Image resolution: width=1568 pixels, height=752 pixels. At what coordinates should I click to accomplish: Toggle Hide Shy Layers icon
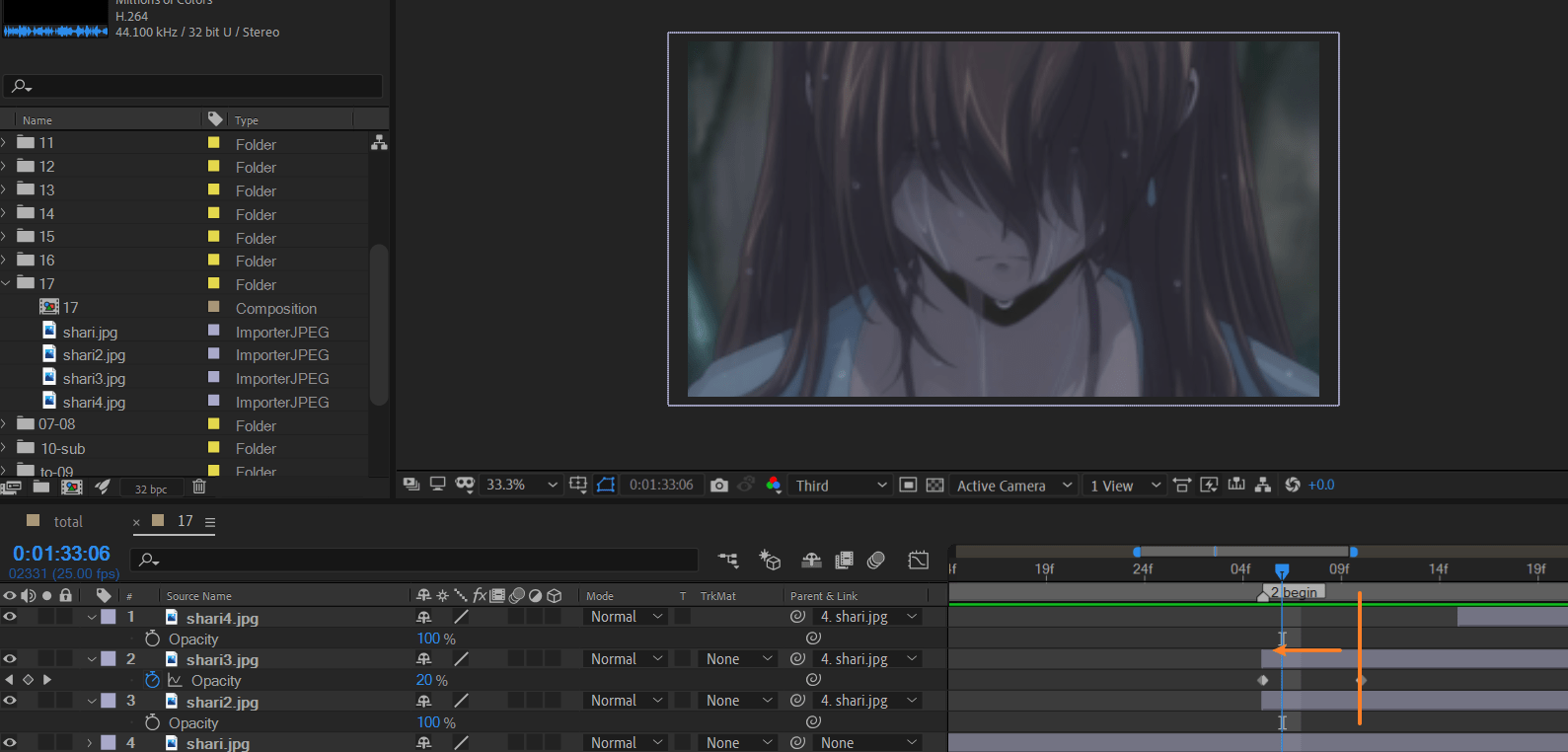[x=811, y=560]
